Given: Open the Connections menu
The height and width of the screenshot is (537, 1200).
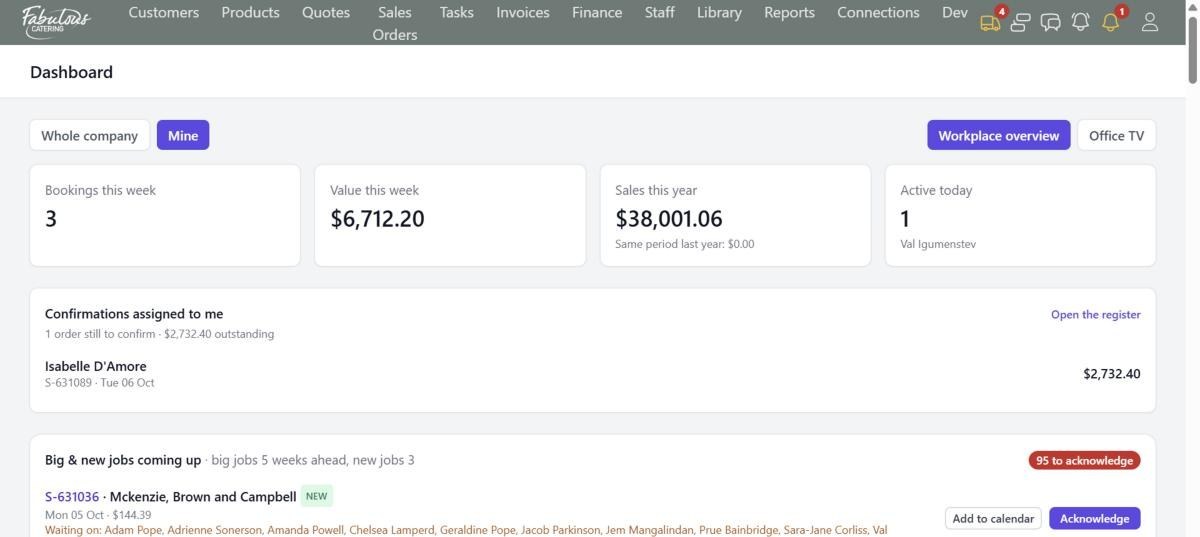Looking at the screenshot, I should coord(878,13).
